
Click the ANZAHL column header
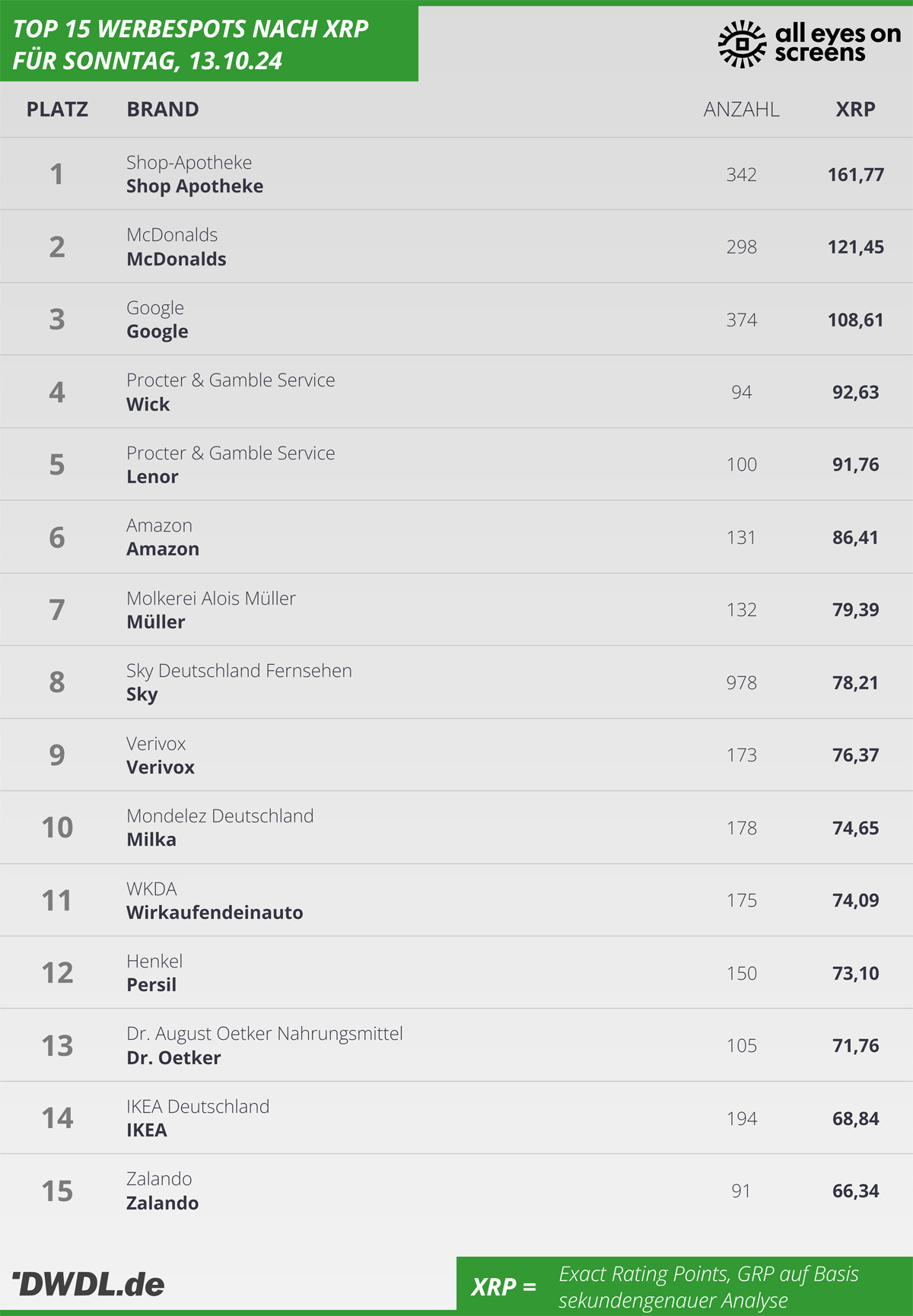point(741,110)
